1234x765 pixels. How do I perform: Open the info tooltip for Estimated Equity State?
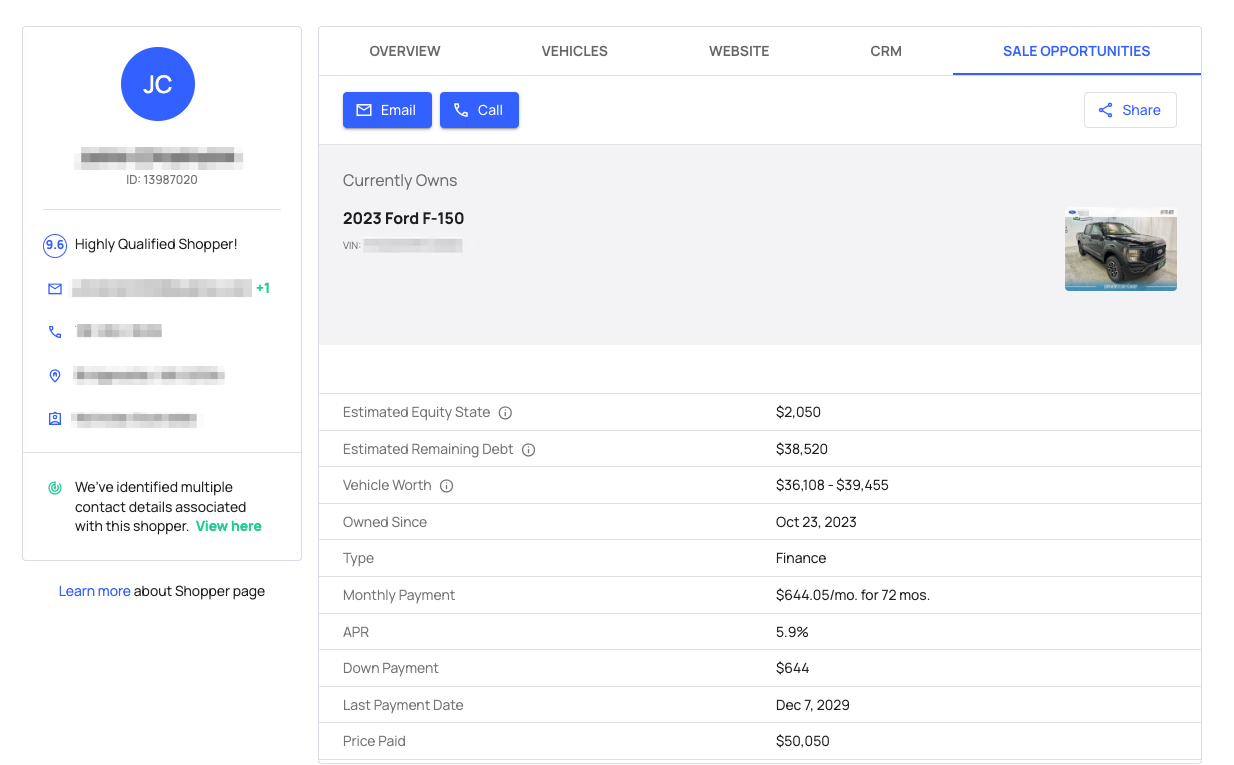[505, 412]
